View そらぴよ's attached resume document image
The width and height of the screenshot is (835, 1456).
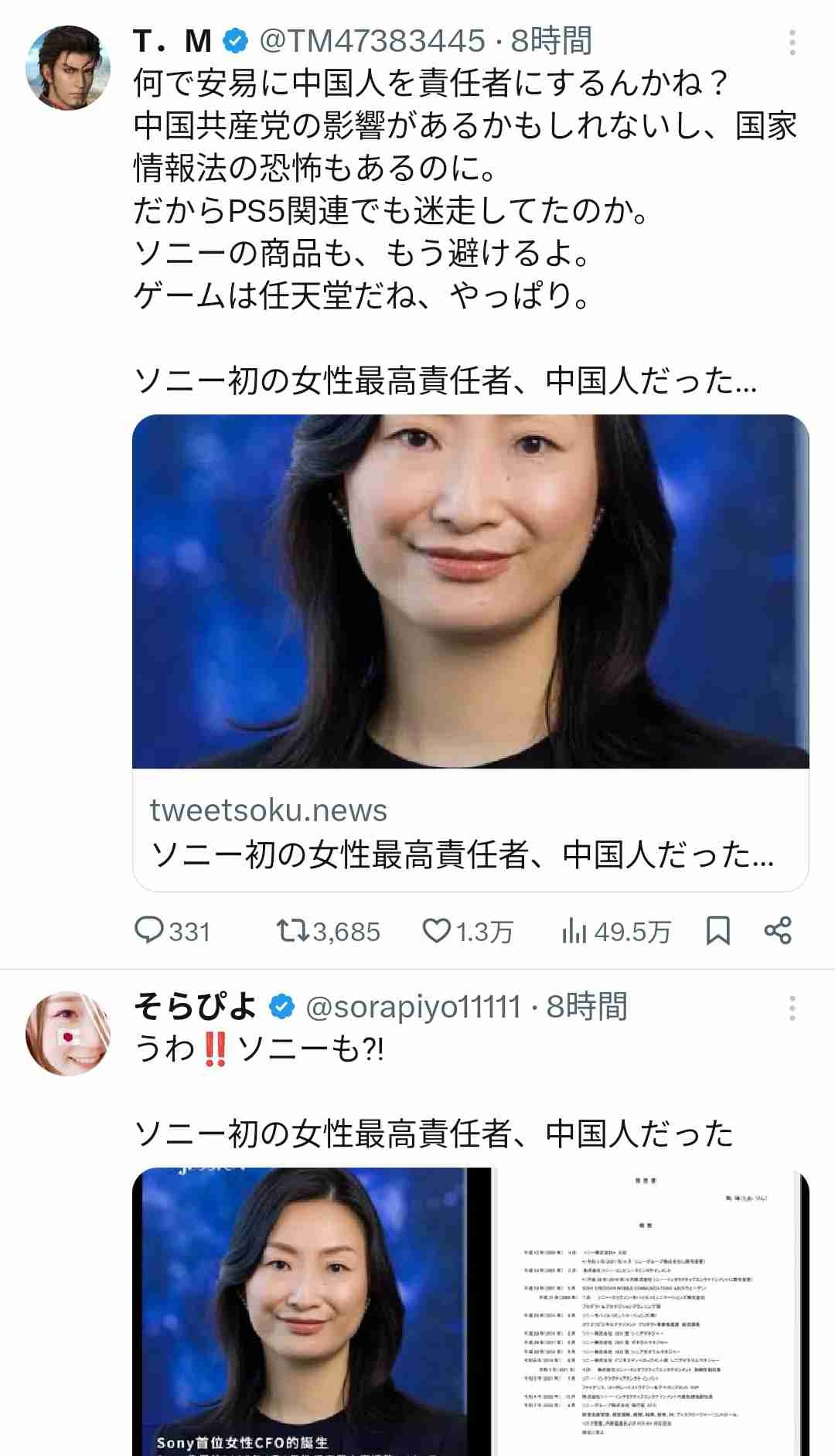click(x=651, y=1311)
